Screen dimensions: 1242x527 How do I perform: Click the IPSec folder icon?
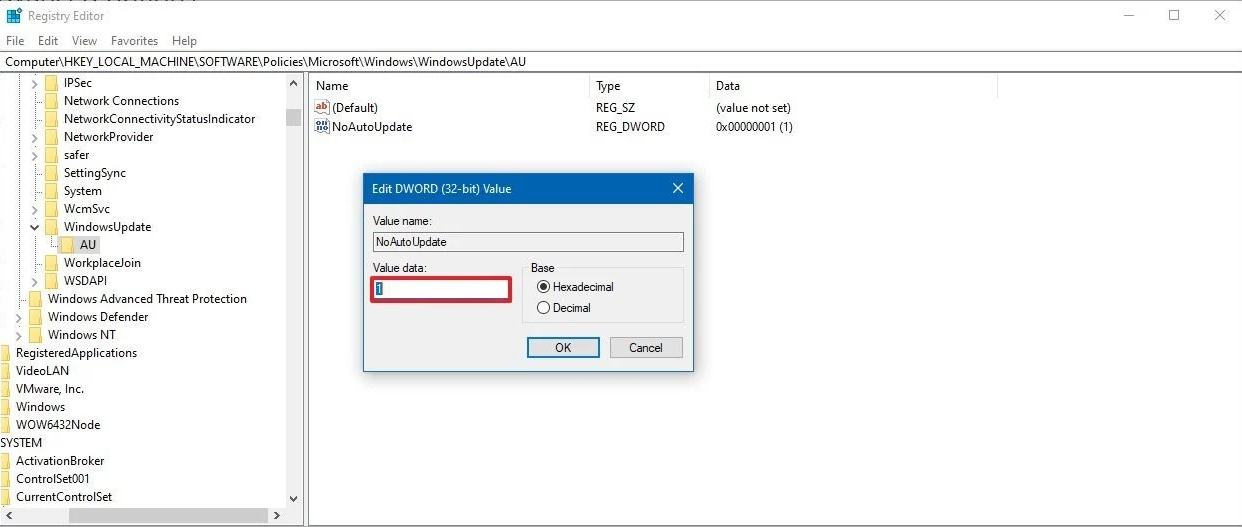pyautogui.click(x=52, y=83)
